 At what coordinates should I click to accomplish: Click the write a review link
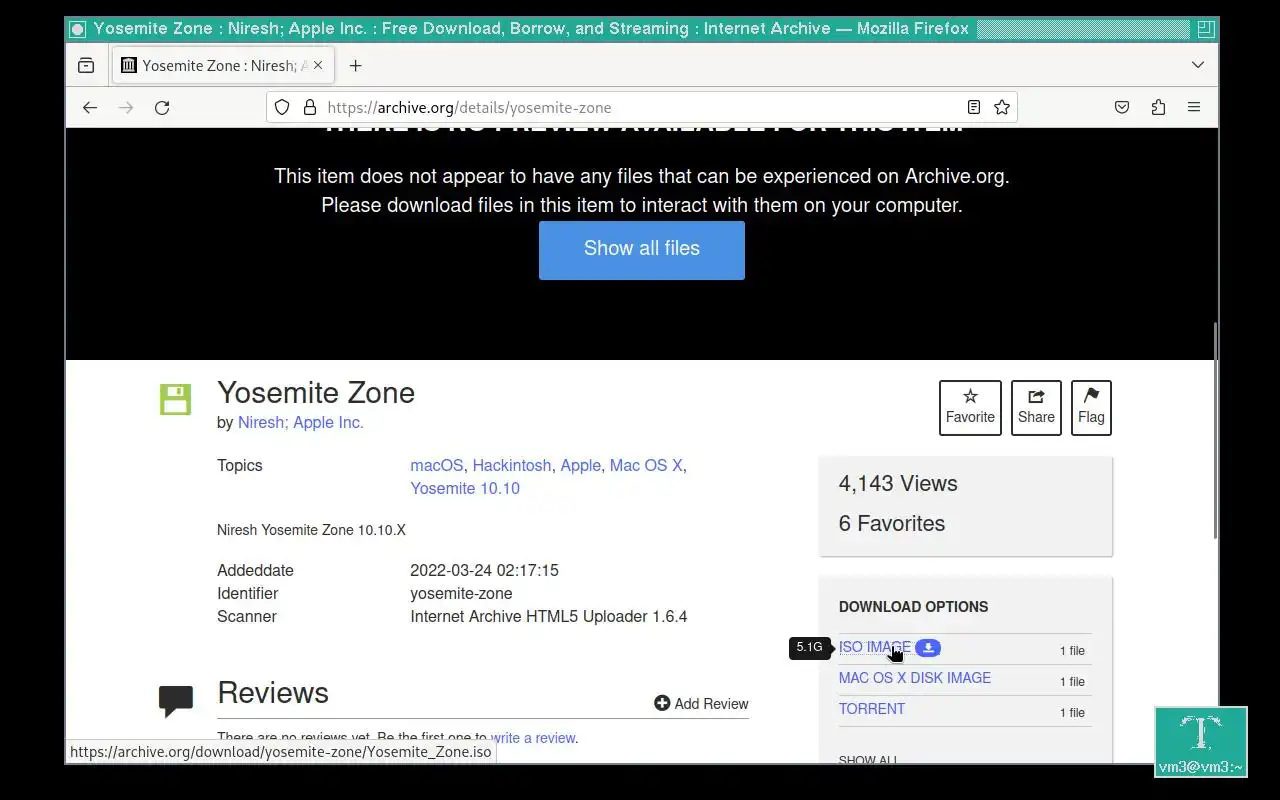(533, 738)
